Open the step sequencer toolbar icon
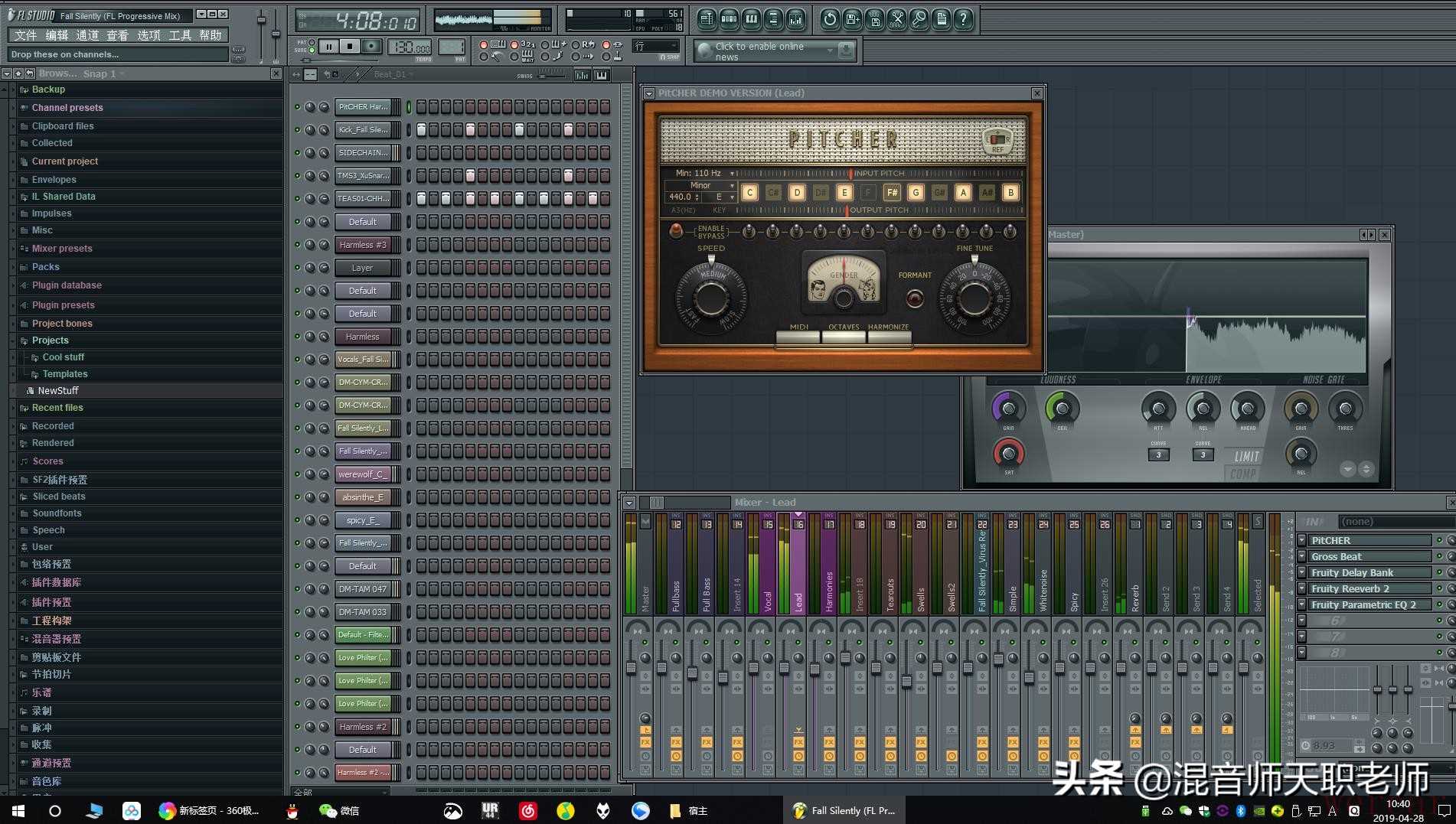 point(729,19)
